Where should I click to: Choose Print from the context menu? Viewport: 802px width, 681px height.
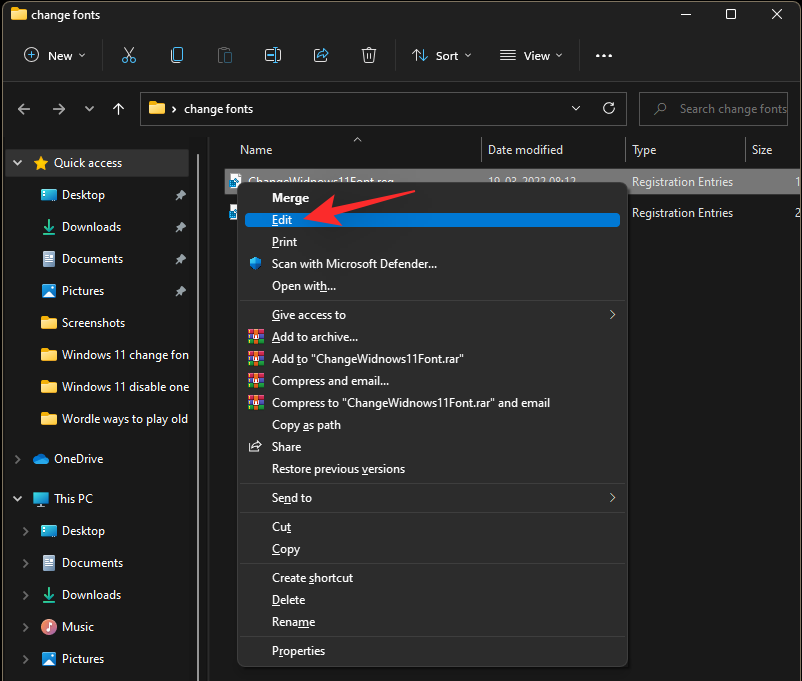click(432, 242)
